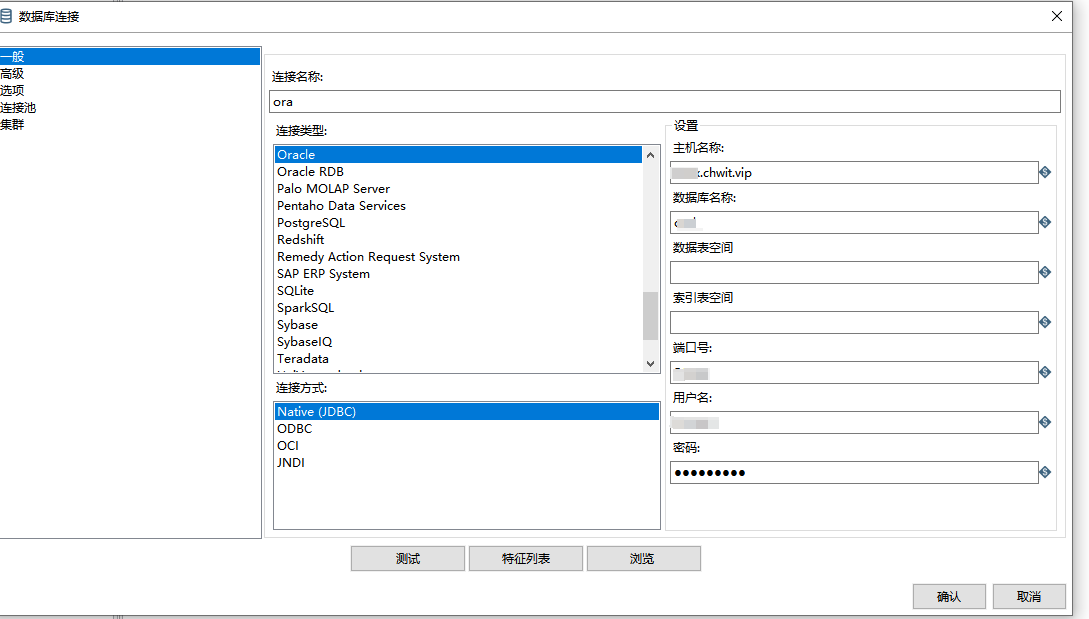Click variable icon beside 数据表空间 field
The height and width of the screenshot is (619, 1089).
1045,272
